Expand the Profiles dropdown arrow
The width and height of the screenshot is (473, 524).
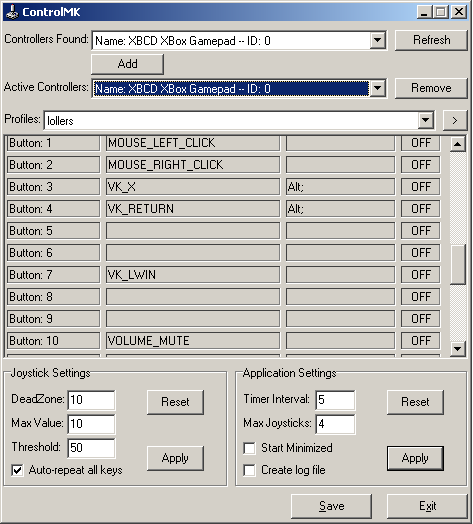click(x=426, y=120)
